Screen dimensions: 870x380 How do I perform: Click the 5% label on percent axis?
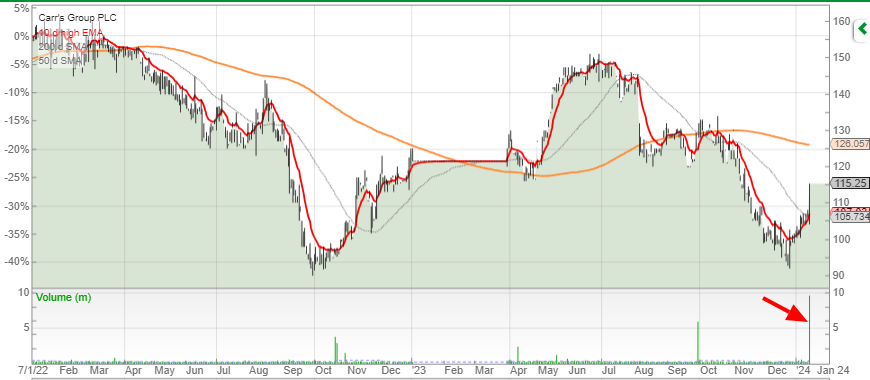[x=21, y=8]
